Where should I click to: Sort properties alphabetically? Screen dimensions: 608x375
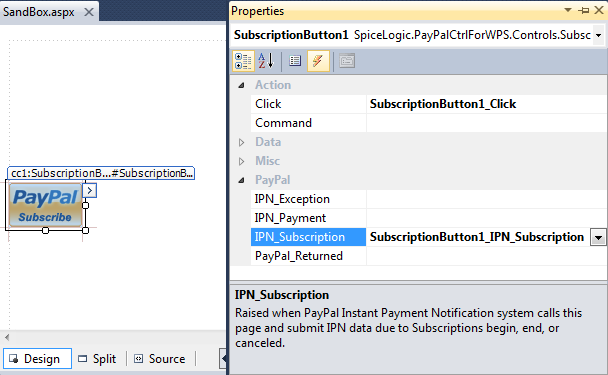tap(266, 61)
